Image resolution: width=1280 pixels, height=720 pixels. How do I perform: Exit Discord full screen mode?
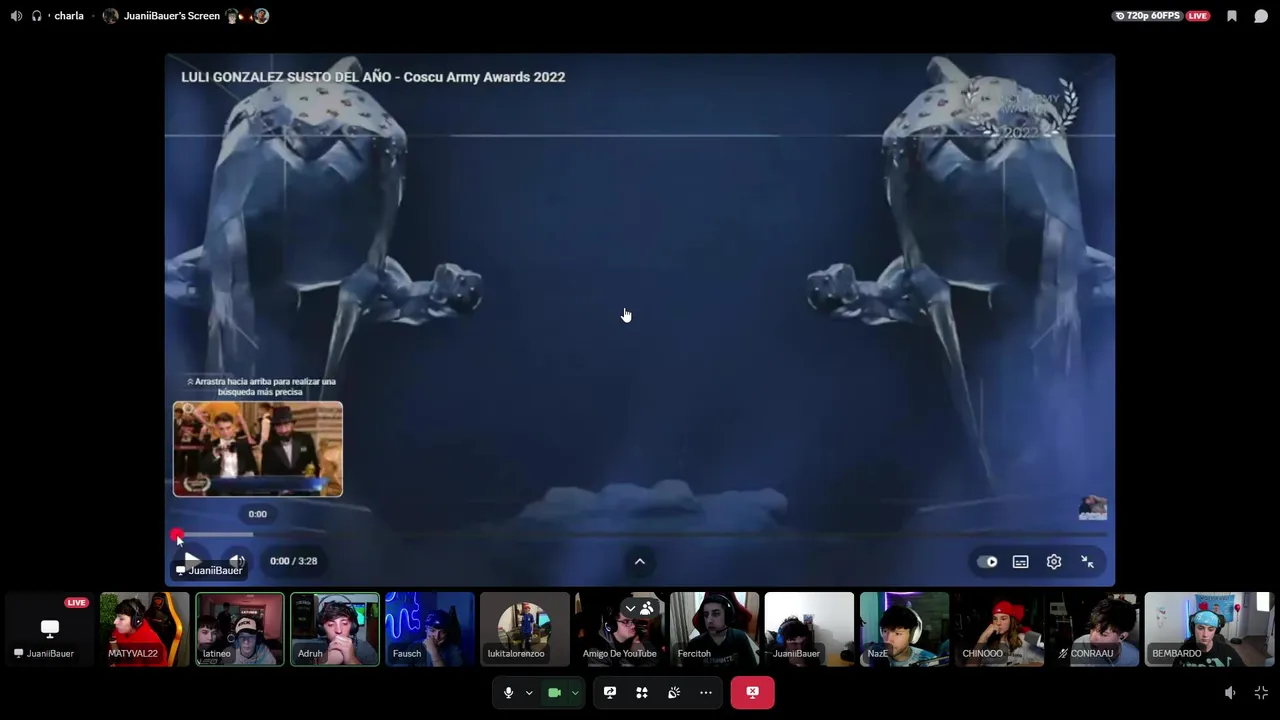(x=1261, y=693)
